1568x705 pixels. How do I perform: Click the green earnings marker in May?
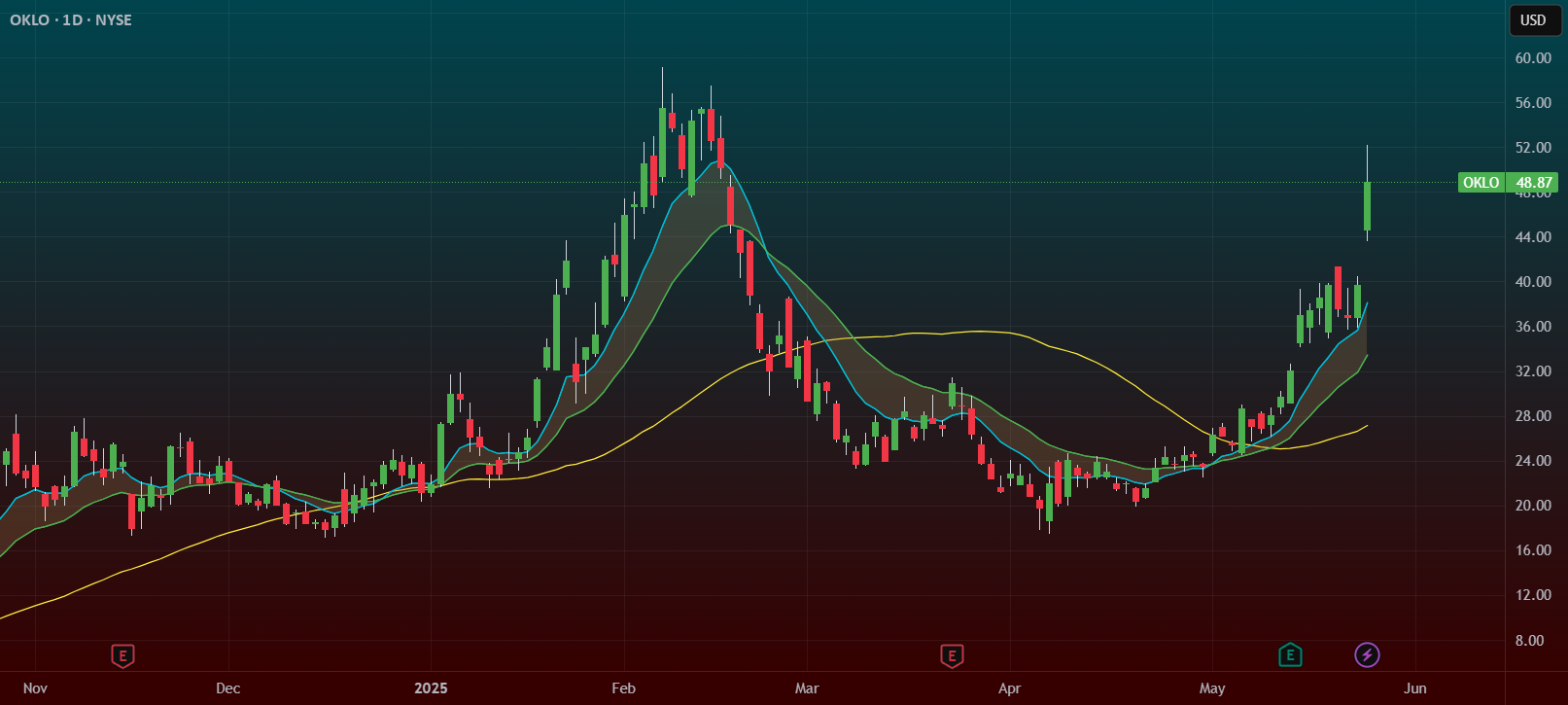point(1289,655)
